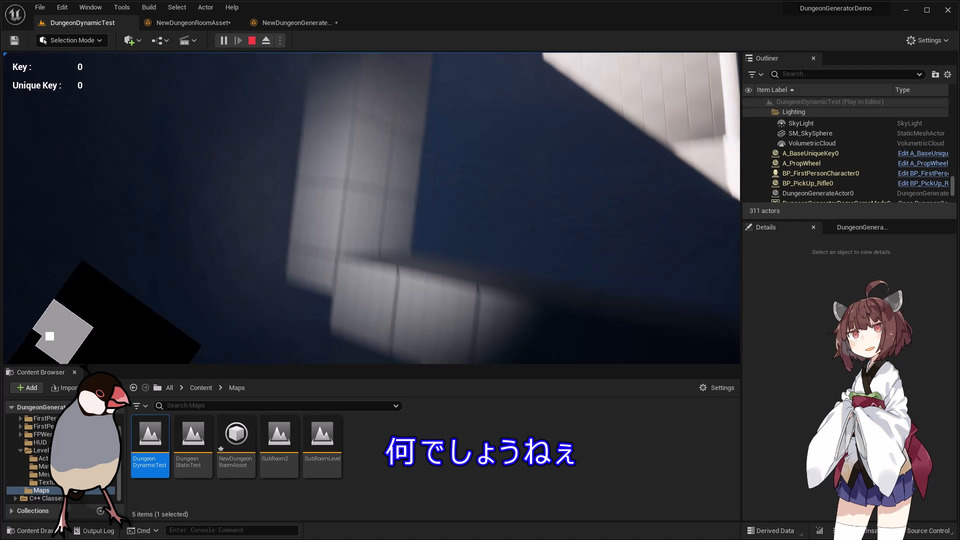Save the current level with disk icon
The image size is (960, 540).
pos(14,40)
